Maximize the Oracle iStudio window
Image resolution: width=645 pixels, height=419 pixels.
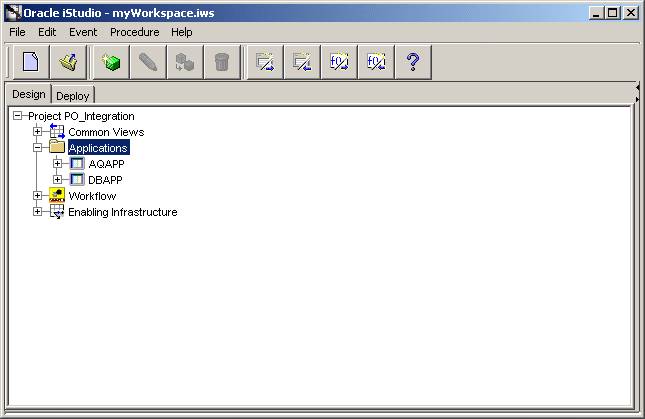click(x=613, y=13)
